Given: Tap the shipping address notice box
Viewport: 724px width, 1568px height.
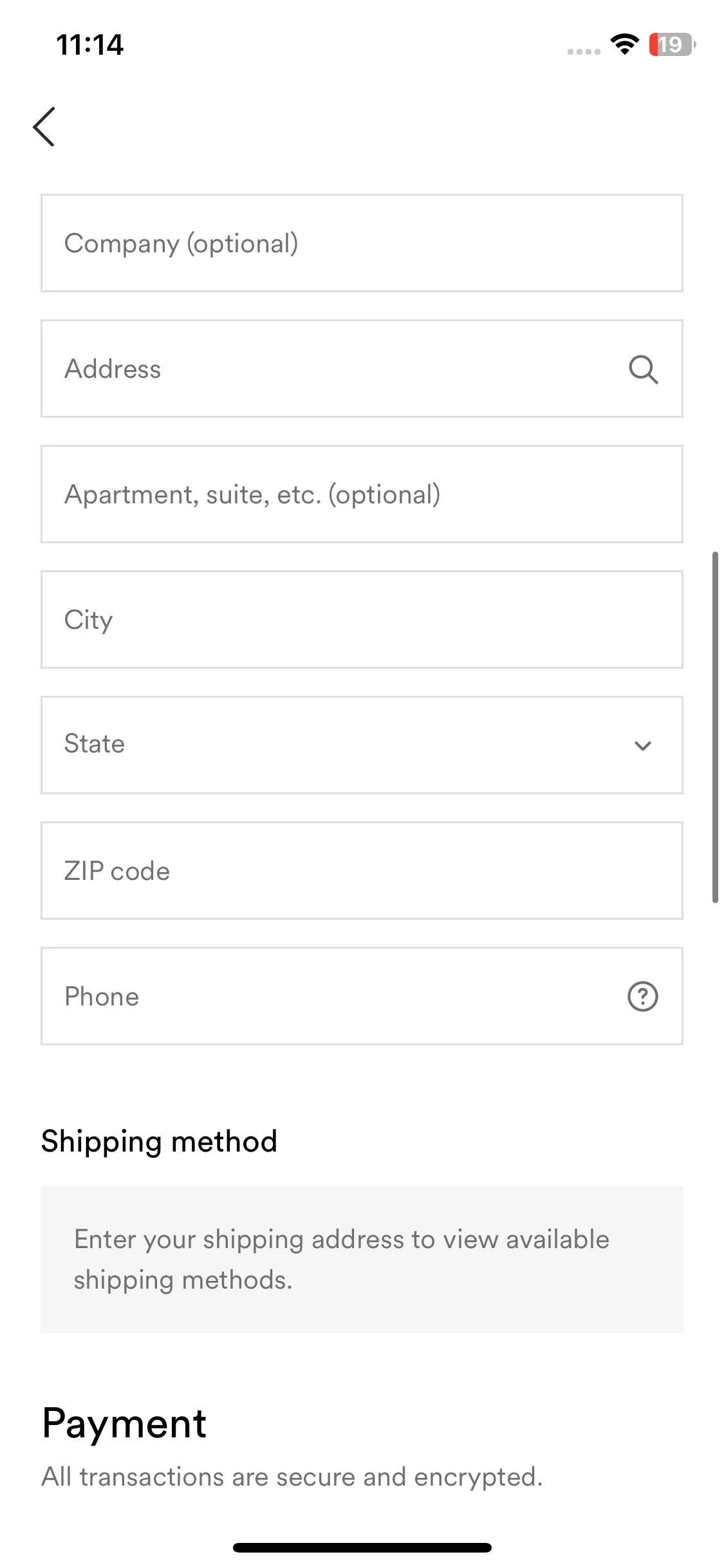Looking at the screenshot, I should [362, 1259].
